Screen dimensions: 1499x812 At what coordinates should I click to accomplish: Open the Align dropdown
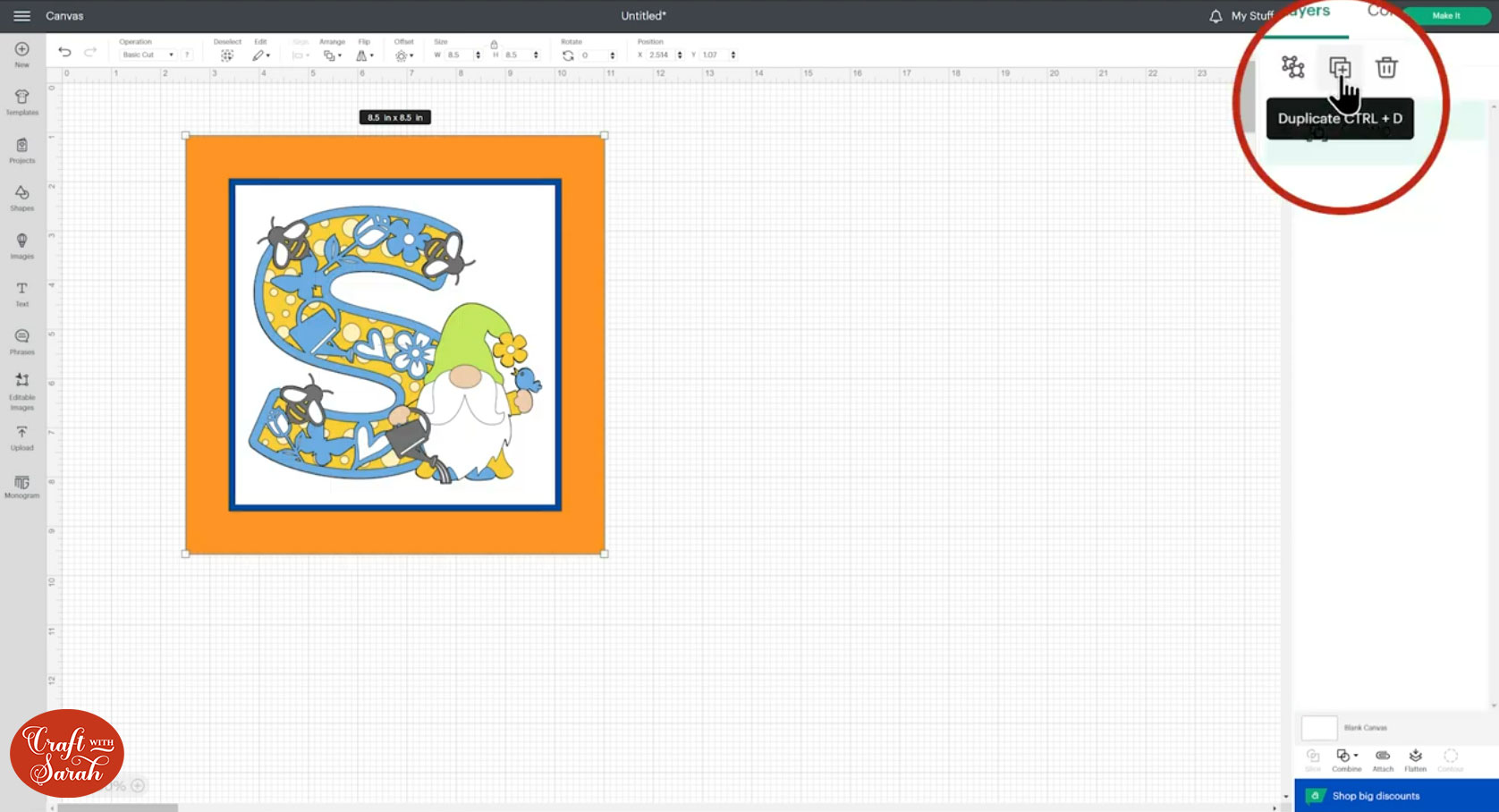pyautogui.click(x=301, y=55)
